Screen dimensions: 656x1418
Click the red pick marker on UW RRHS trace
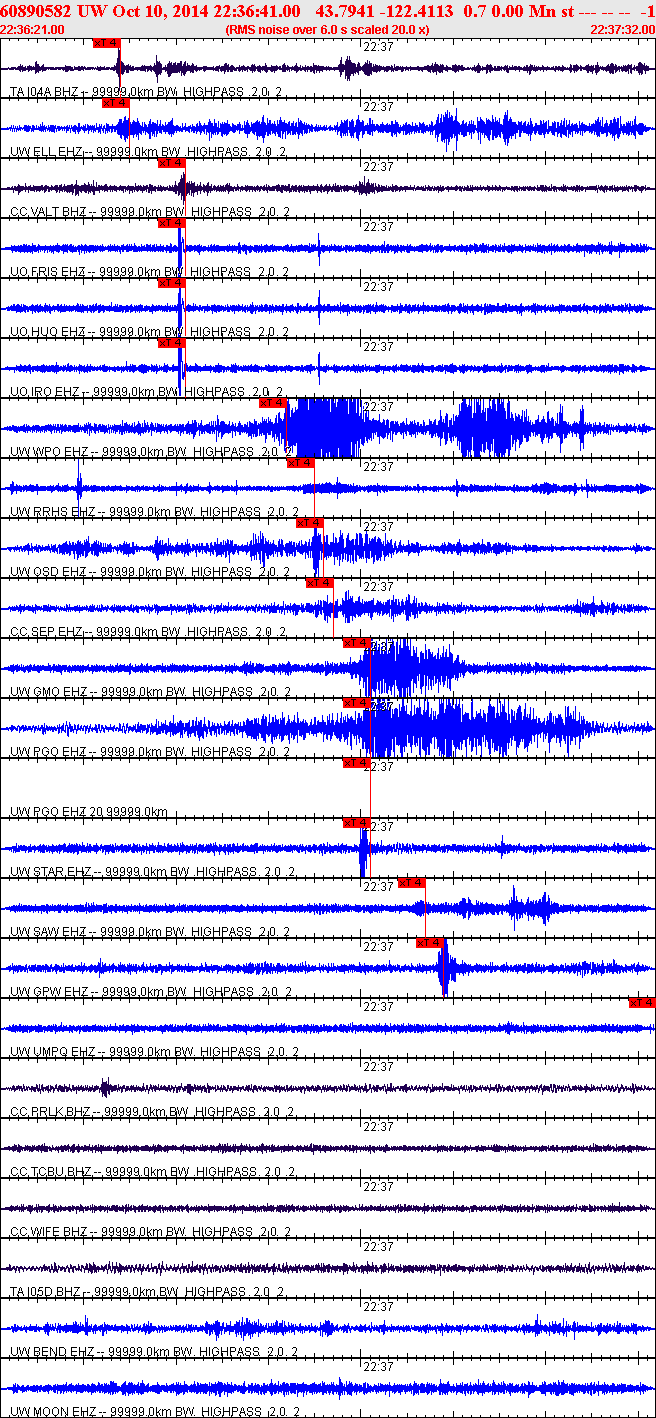click(301, 463)
